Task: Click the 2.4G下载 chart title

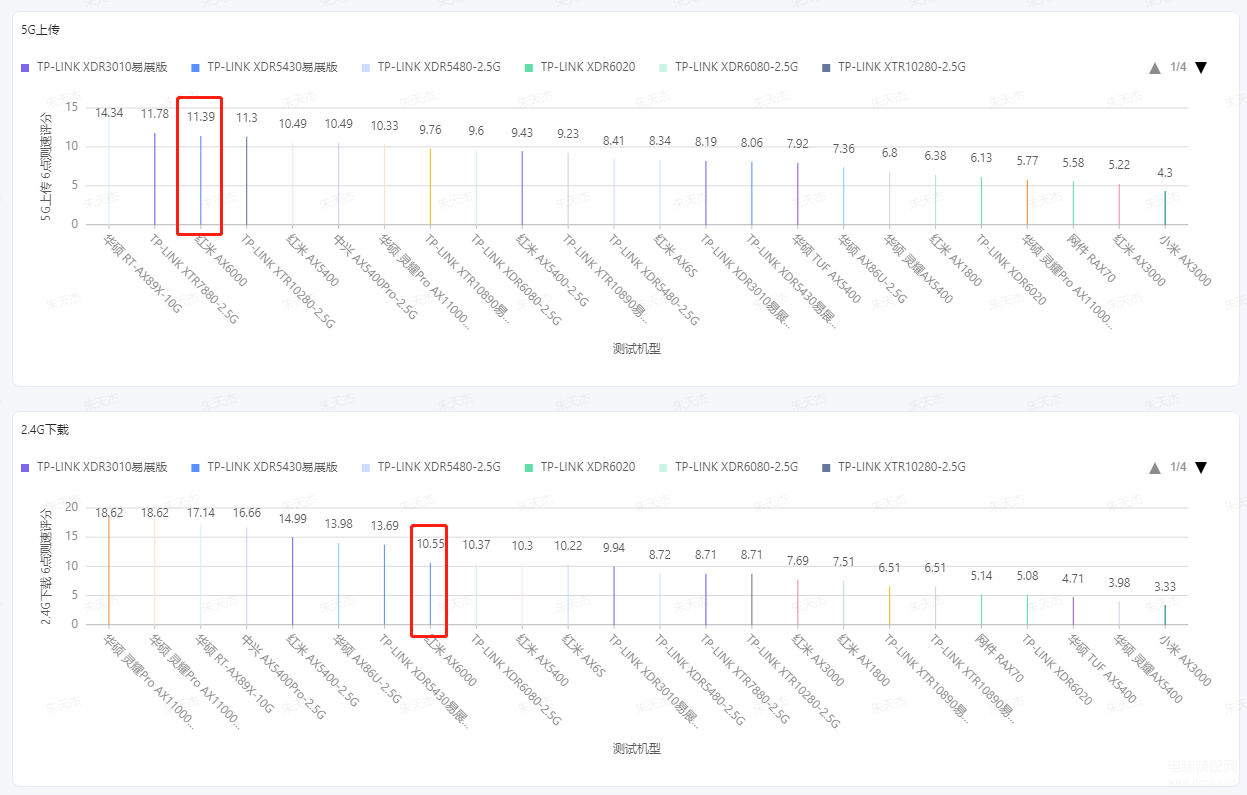Action: [x=45, y=430]
